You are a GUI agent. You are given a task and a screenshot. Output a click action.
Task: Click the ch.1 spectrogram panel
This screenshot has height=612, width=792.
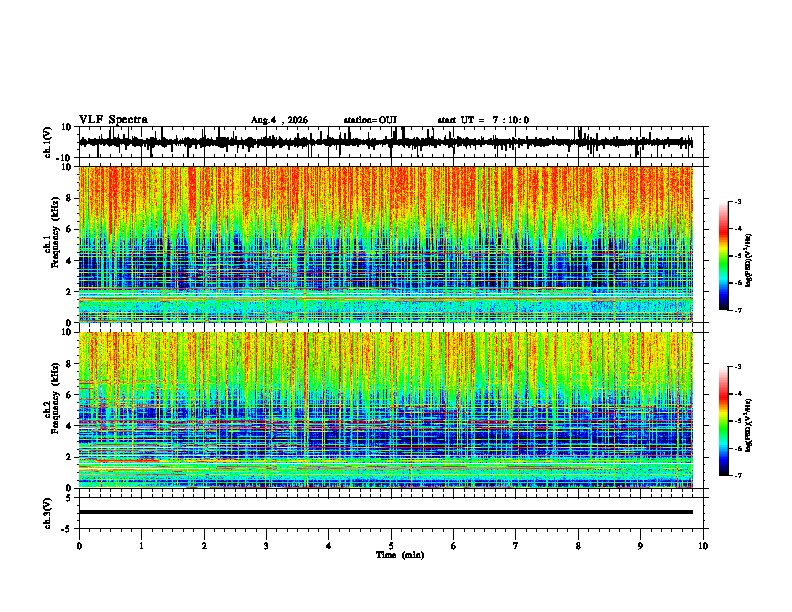385,244
